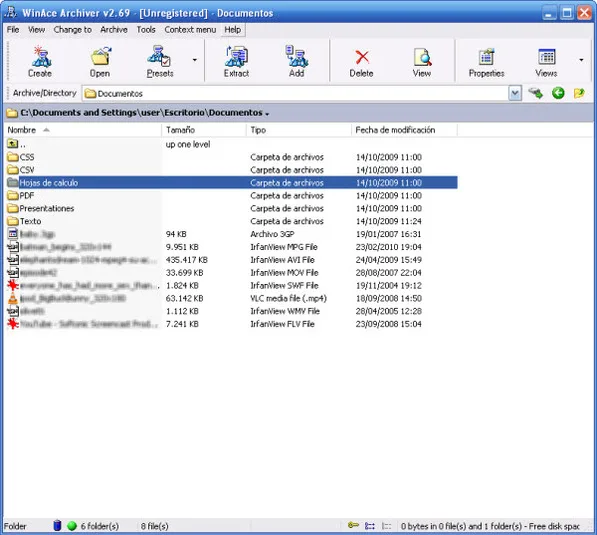The image size is (597, 535).
Task: Expand the current path dropdown arrow
Action: click(x=267, y=114)
